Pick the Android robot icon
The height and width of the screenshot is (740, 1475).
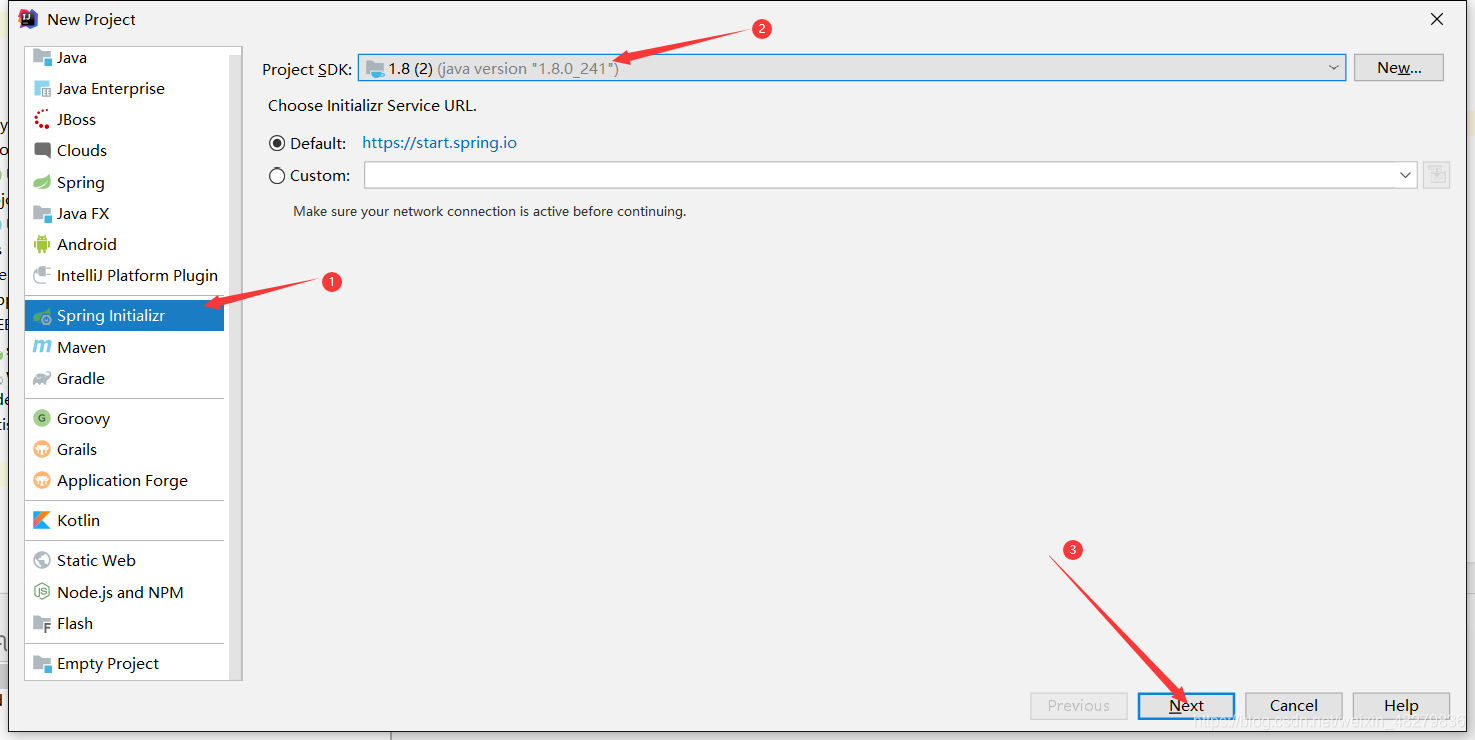[42, 244]
